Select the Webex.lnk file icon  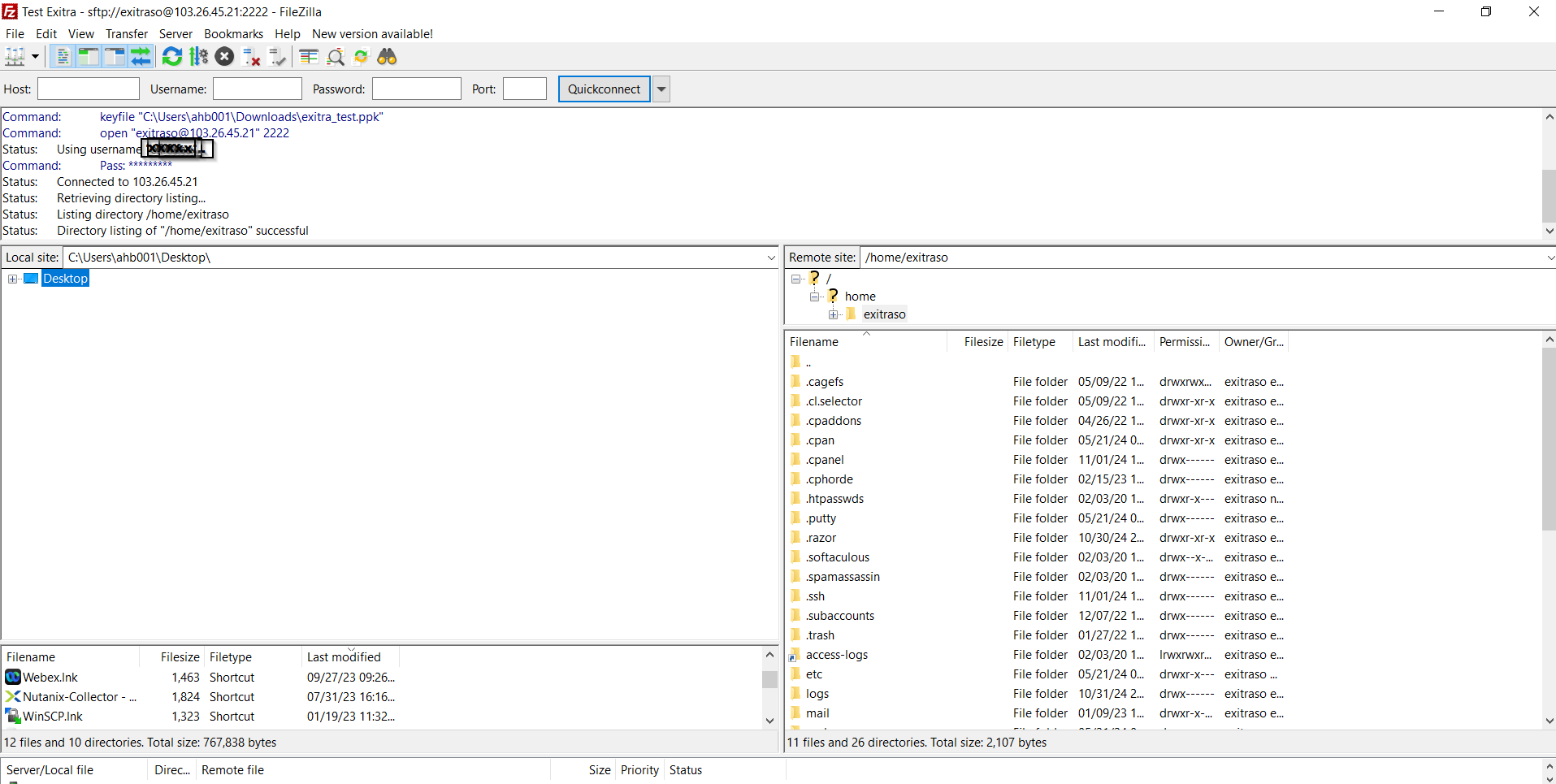pos(13,677)
